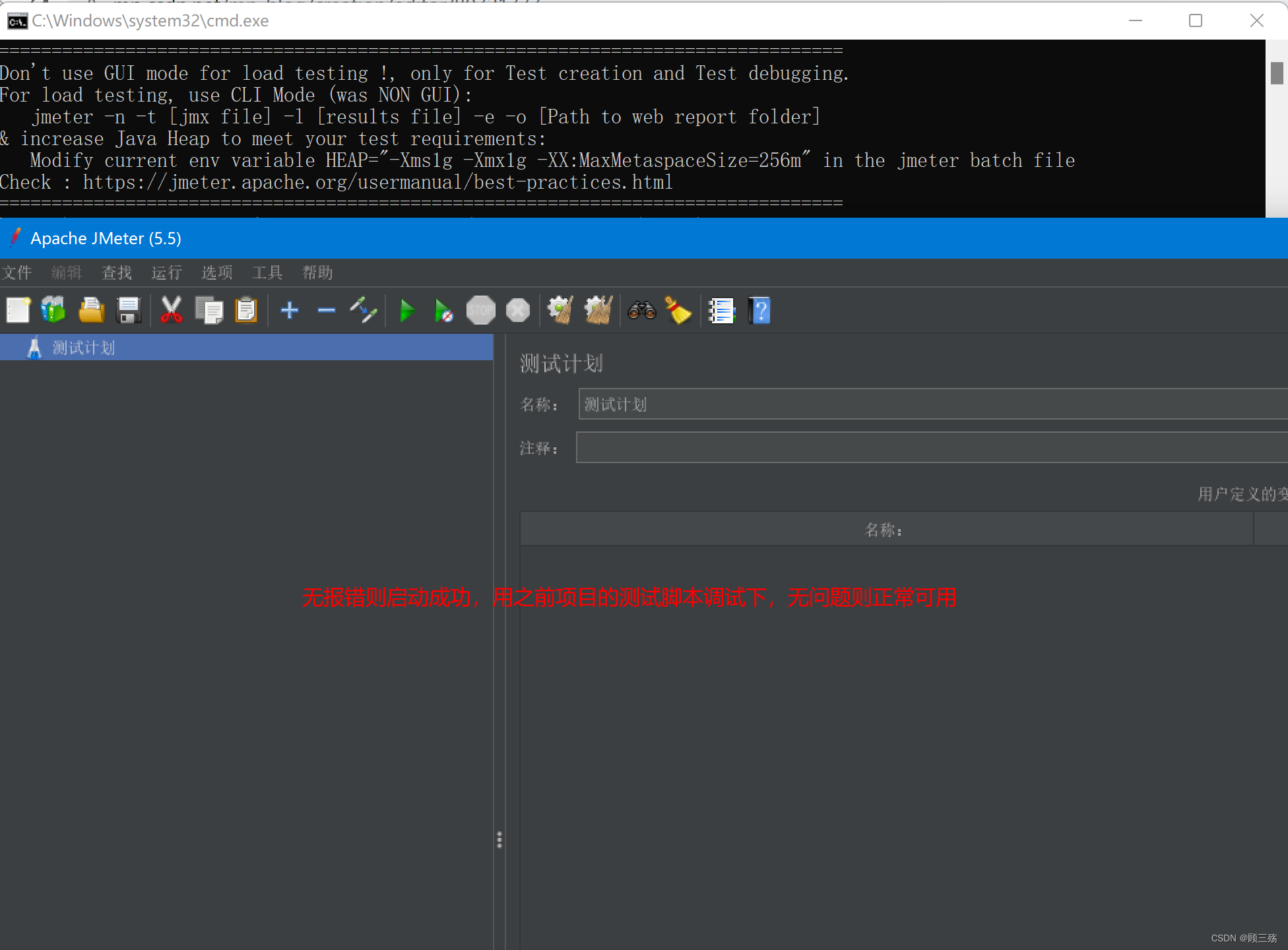Start the test with green play icon

pos(407,310)
